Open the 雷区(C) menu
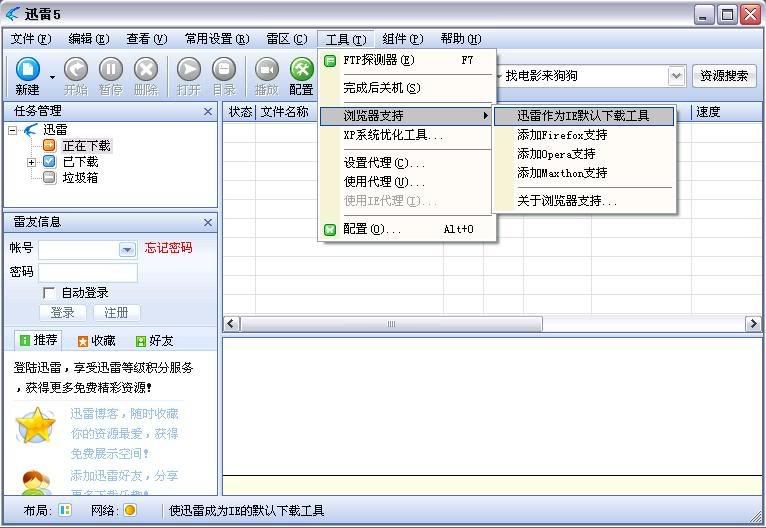The image size is (766, 528). (287, 39)
